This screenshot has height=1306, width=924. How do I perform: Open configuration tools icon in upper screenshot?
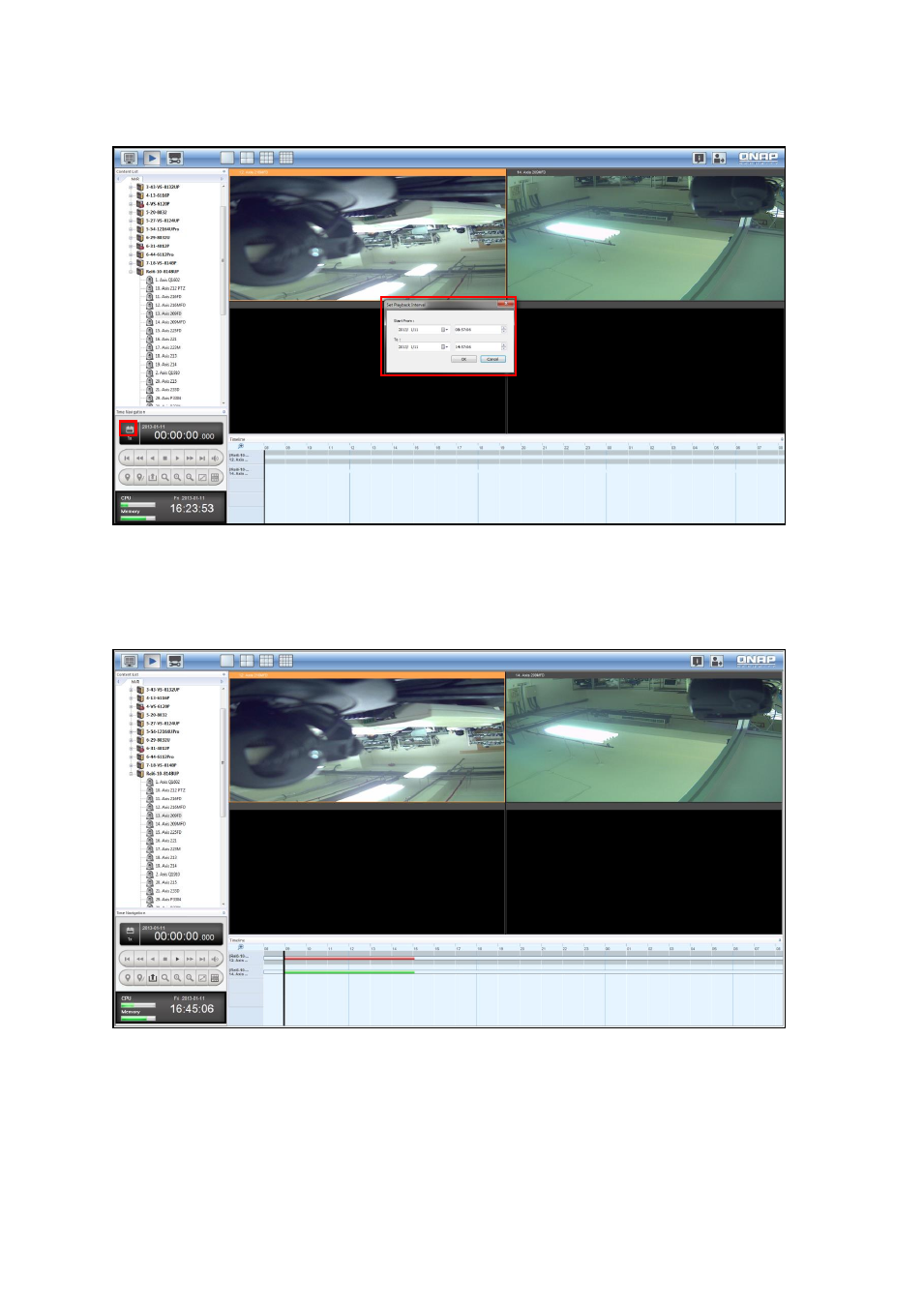[175, 158]
